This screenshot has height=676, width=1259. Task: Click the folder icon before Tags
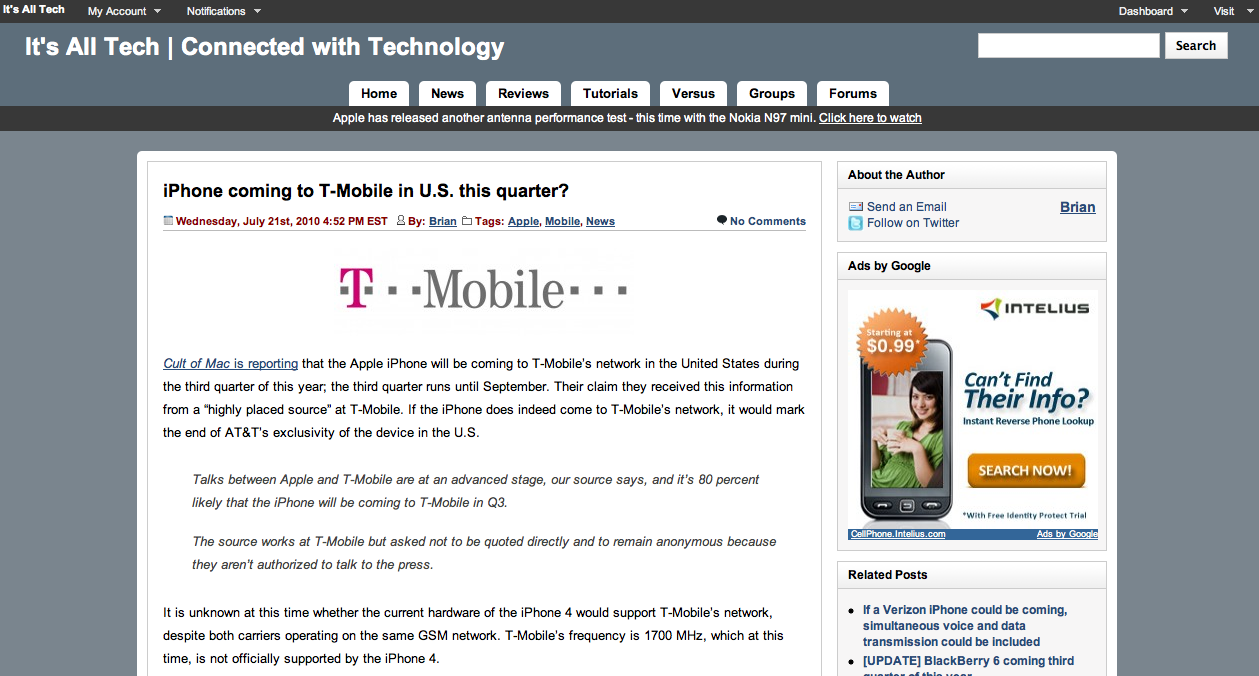point(466,221)
